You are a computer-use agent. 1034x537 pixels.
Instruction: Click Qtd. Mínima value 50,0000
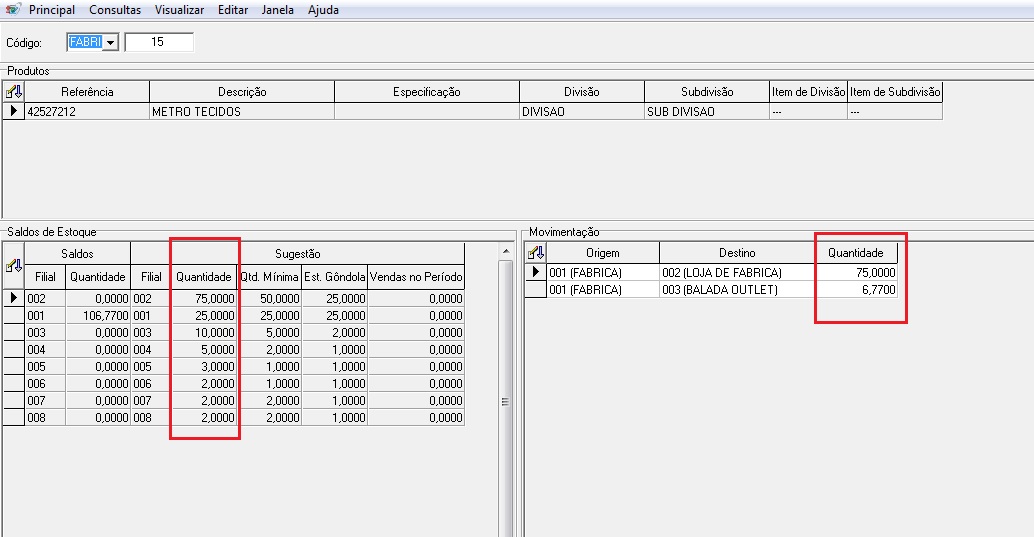coord(269,298)
